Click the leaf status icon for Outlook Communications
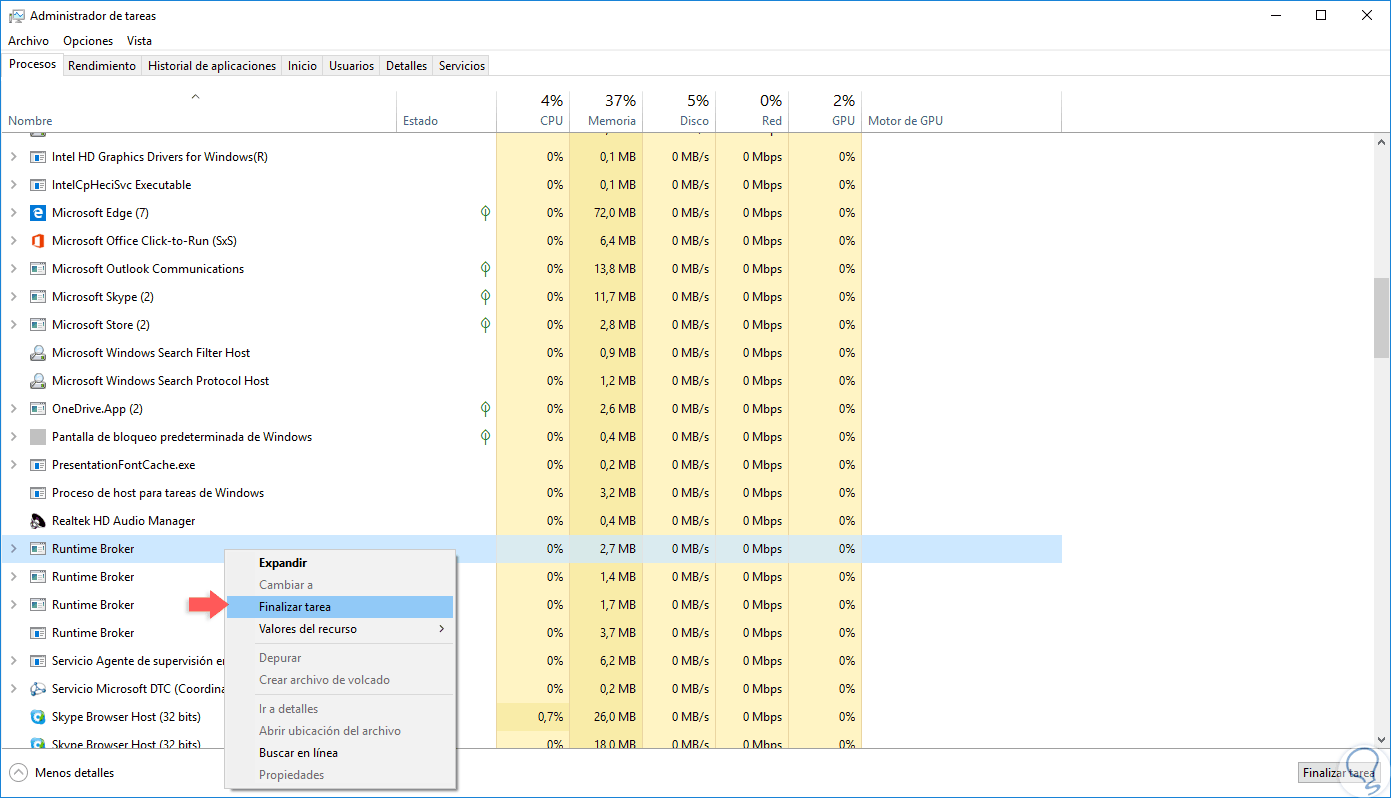The width and height of the screenshot is (1391, 798). (485, 269)
